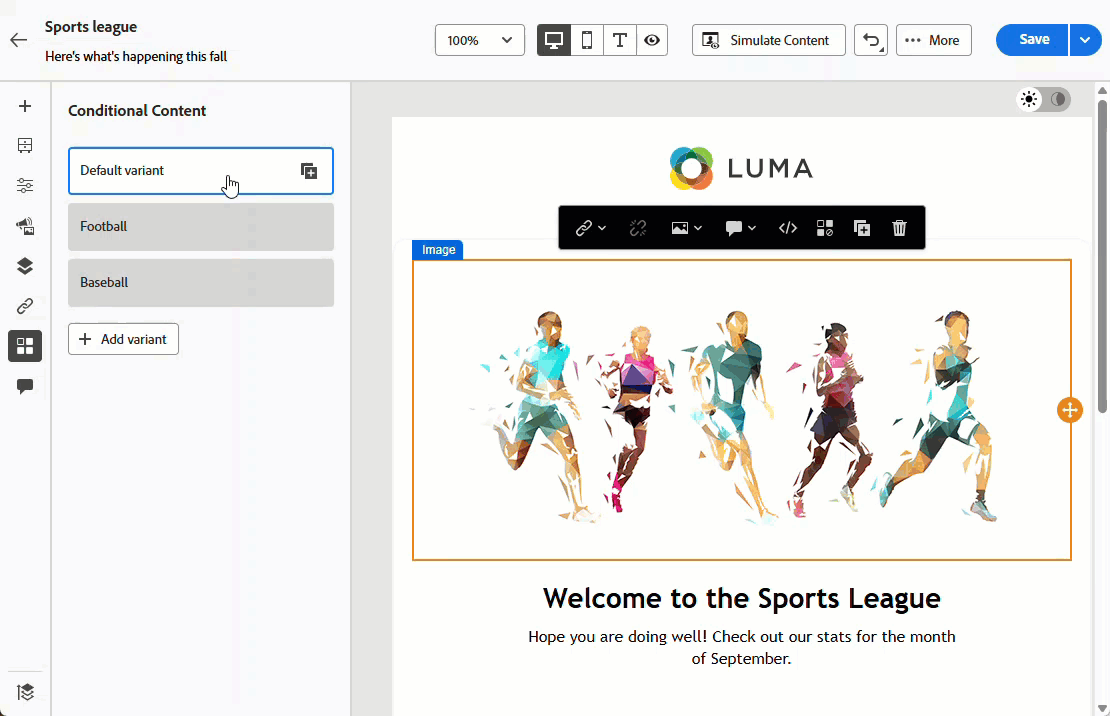Switch to mobile device view
Viewport: 1110px width, 716px height.
[587, 40]
